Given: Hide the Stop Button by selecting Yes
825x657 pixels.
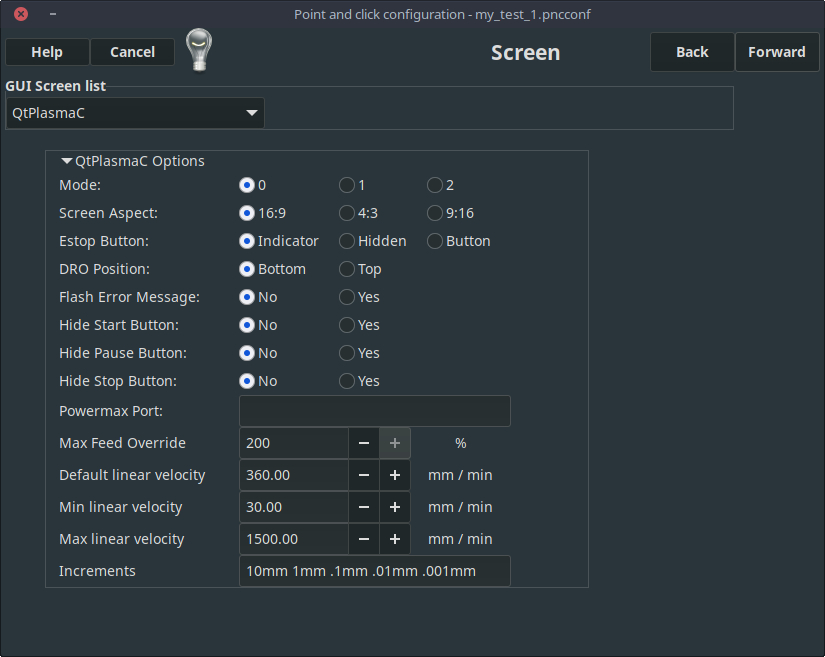Looking at the screenshot, I should [345, 380].
